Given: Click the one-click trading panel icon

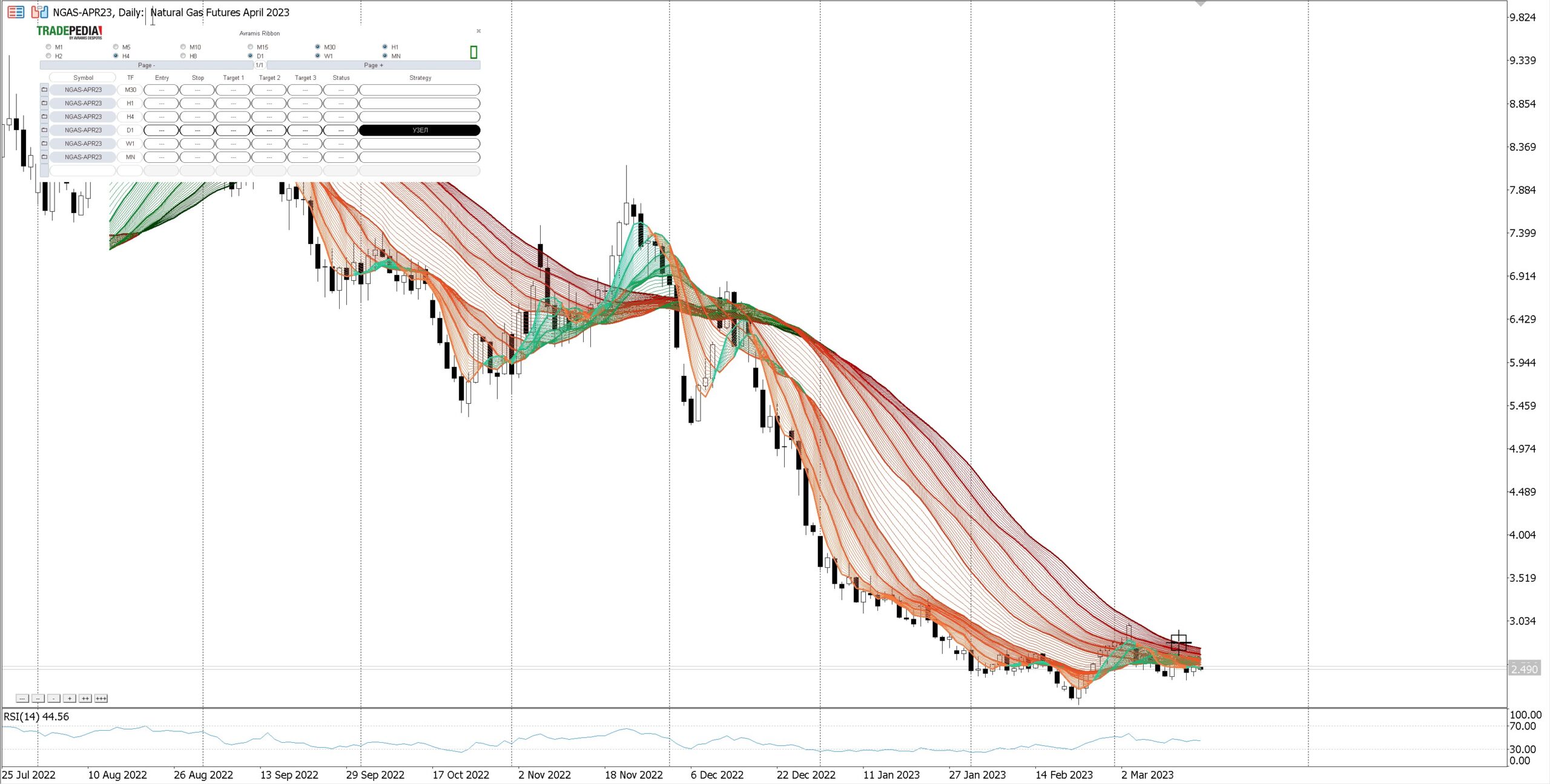Looking at the screenshot, I should tap(39, 12).
